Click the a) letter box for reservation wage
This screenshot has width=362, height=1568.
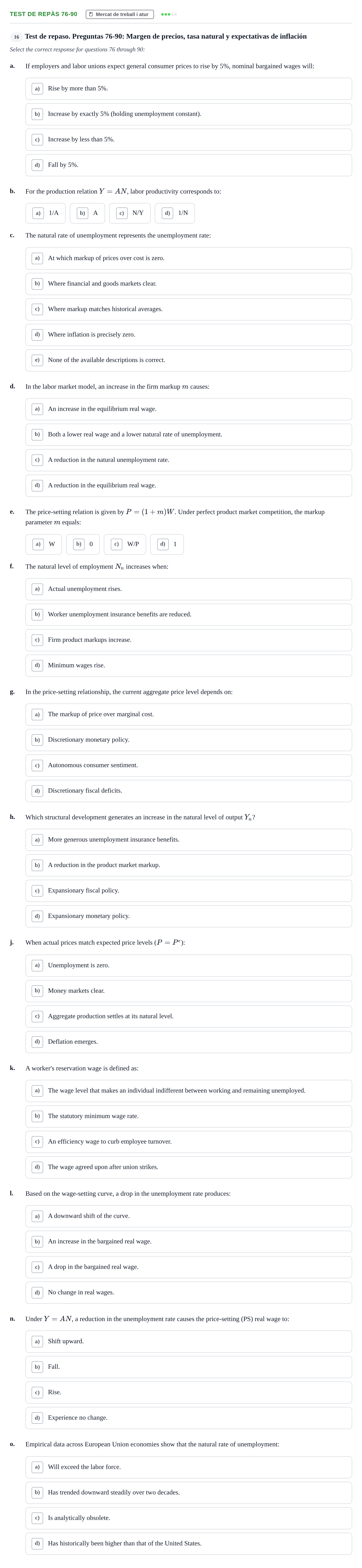click(x=37, y=1090)
